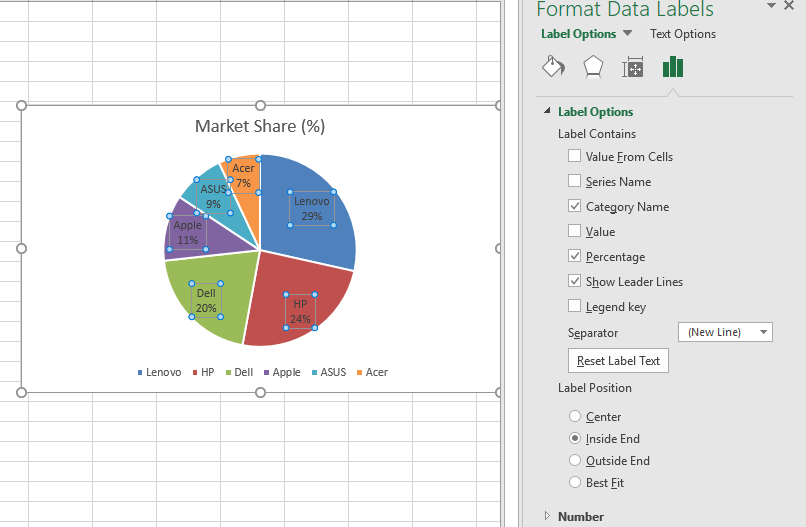Enable the Value From Cells checkbox
The width and height of the screenshot is (806, 527).
pos(574,156)
